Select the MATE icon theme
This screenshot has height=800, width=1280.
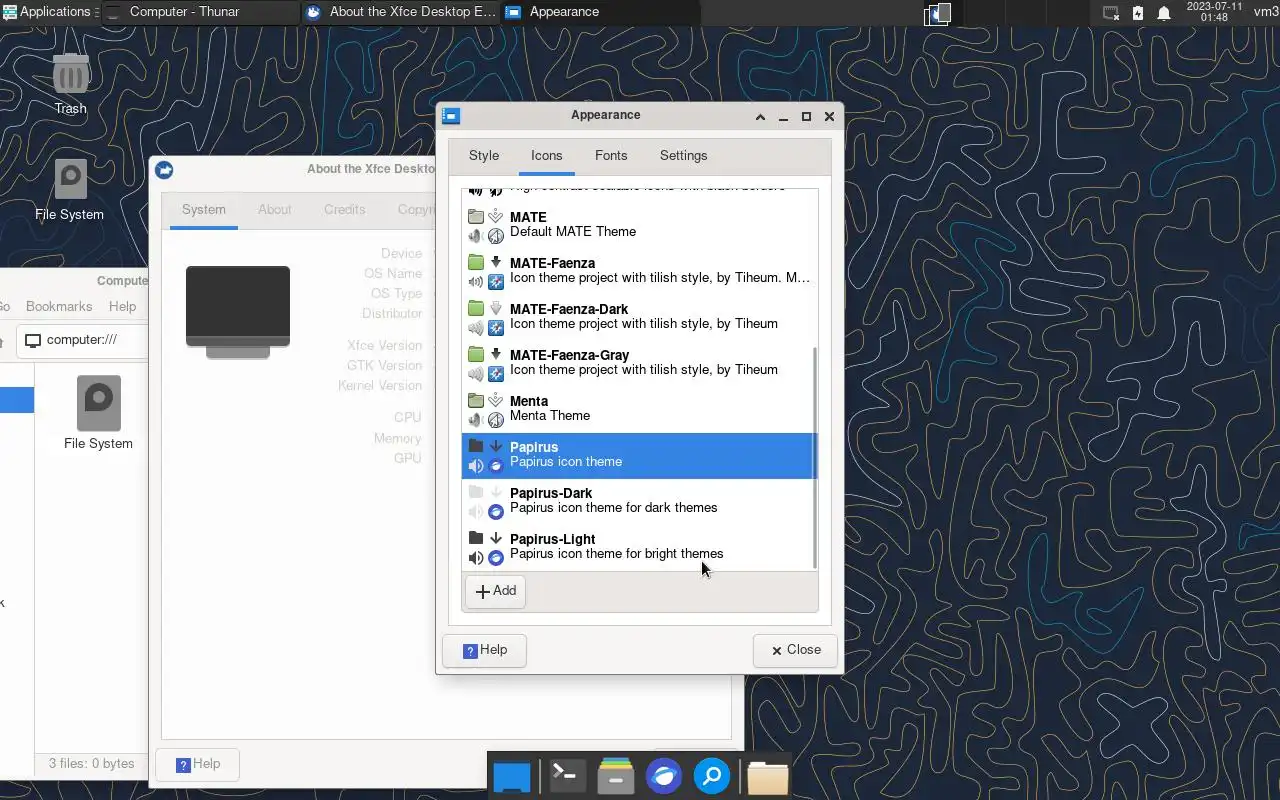(639, 225)
